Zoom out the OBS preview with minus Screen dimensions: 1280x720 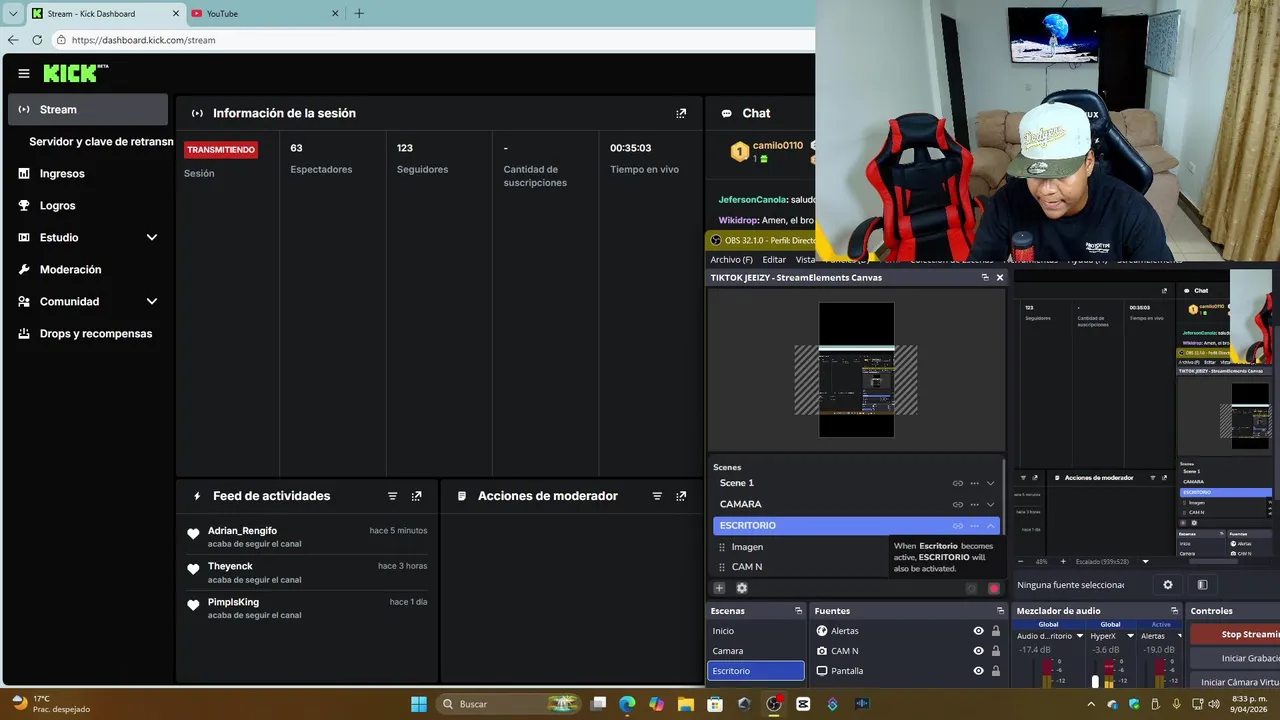point(1023,561)
